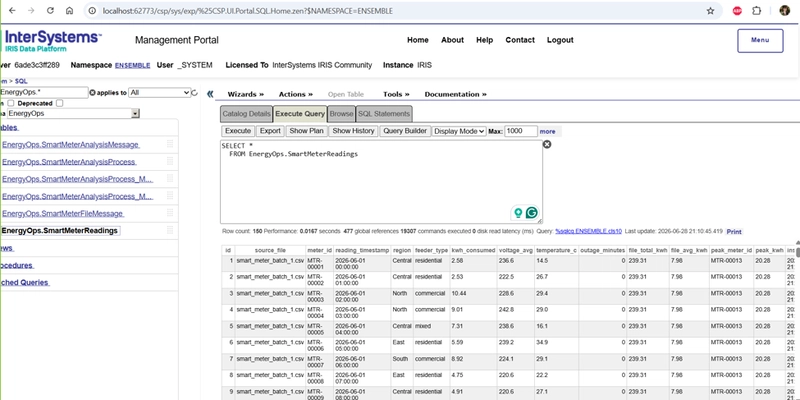Open the browser profile avatar
Viewport: 800px width, 400px height.
point(785,11)
